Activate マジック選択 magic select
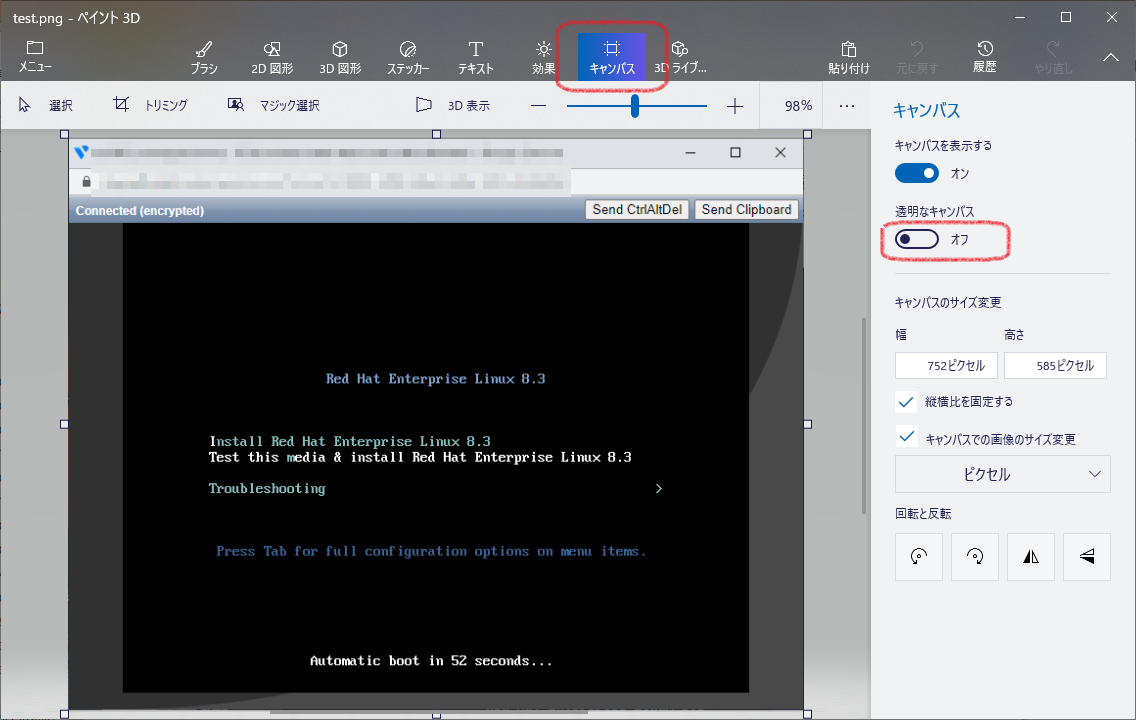 pos(273,105)
